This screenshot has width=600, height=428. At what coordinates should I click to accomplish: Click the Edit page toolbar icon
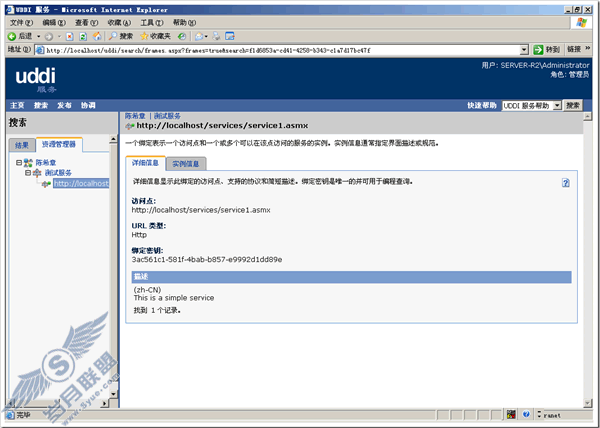click(x=230, y=36)
